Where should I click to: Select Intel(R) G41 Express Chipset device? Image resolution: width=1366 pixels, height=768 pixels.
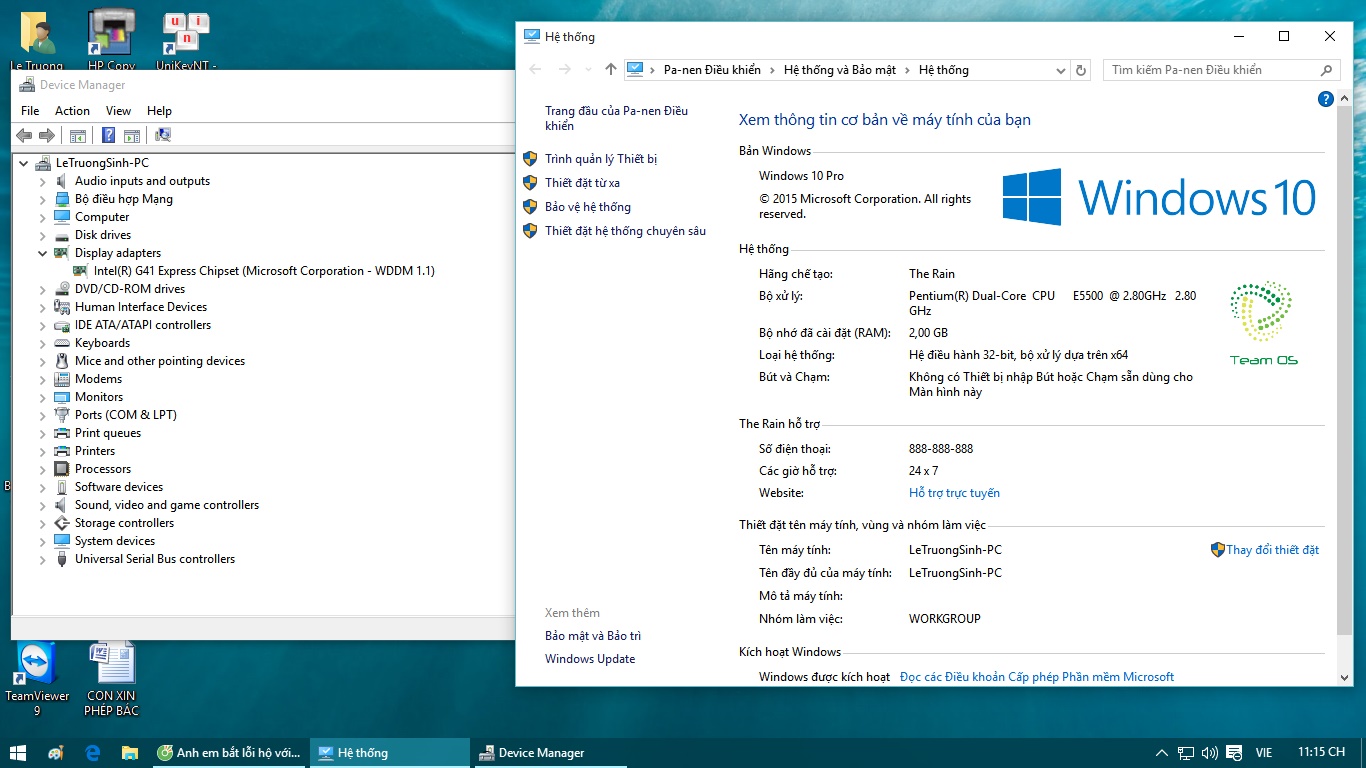(x=264, y=271)
